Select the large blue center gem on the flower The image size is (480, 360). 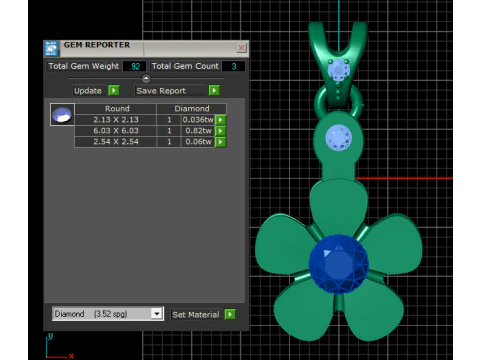coord(339,264)
